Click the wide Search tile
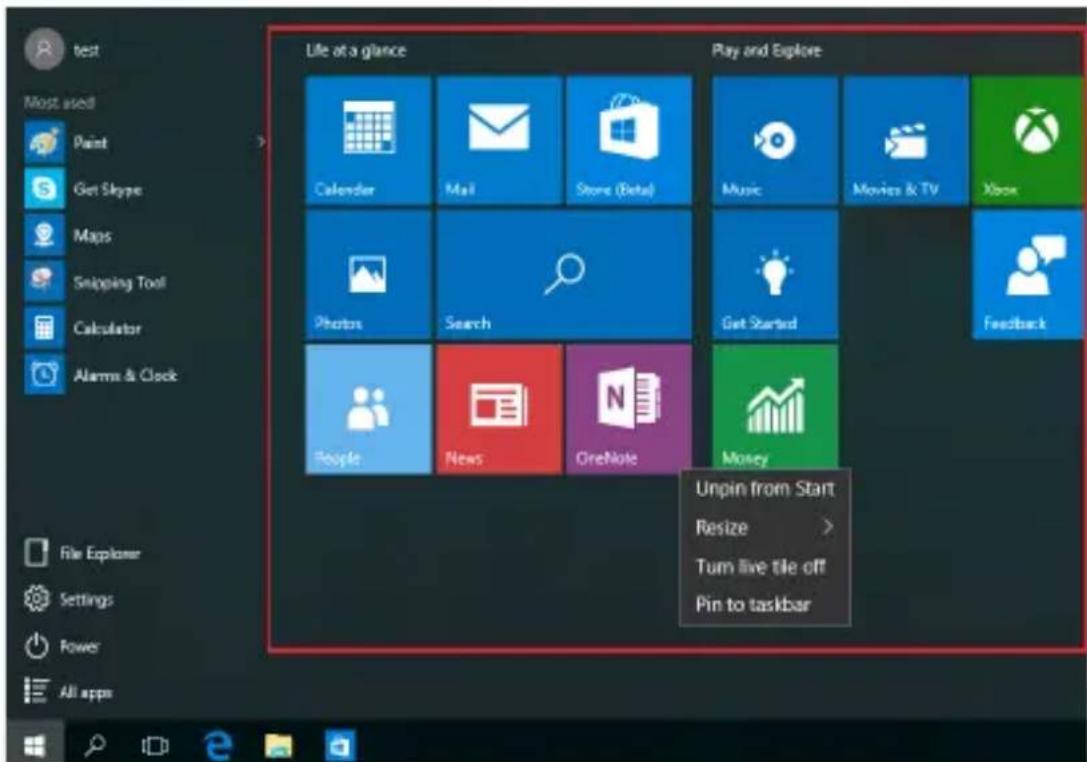The width and height of the screenshot is (1087, 762). (x=564, y=275)
